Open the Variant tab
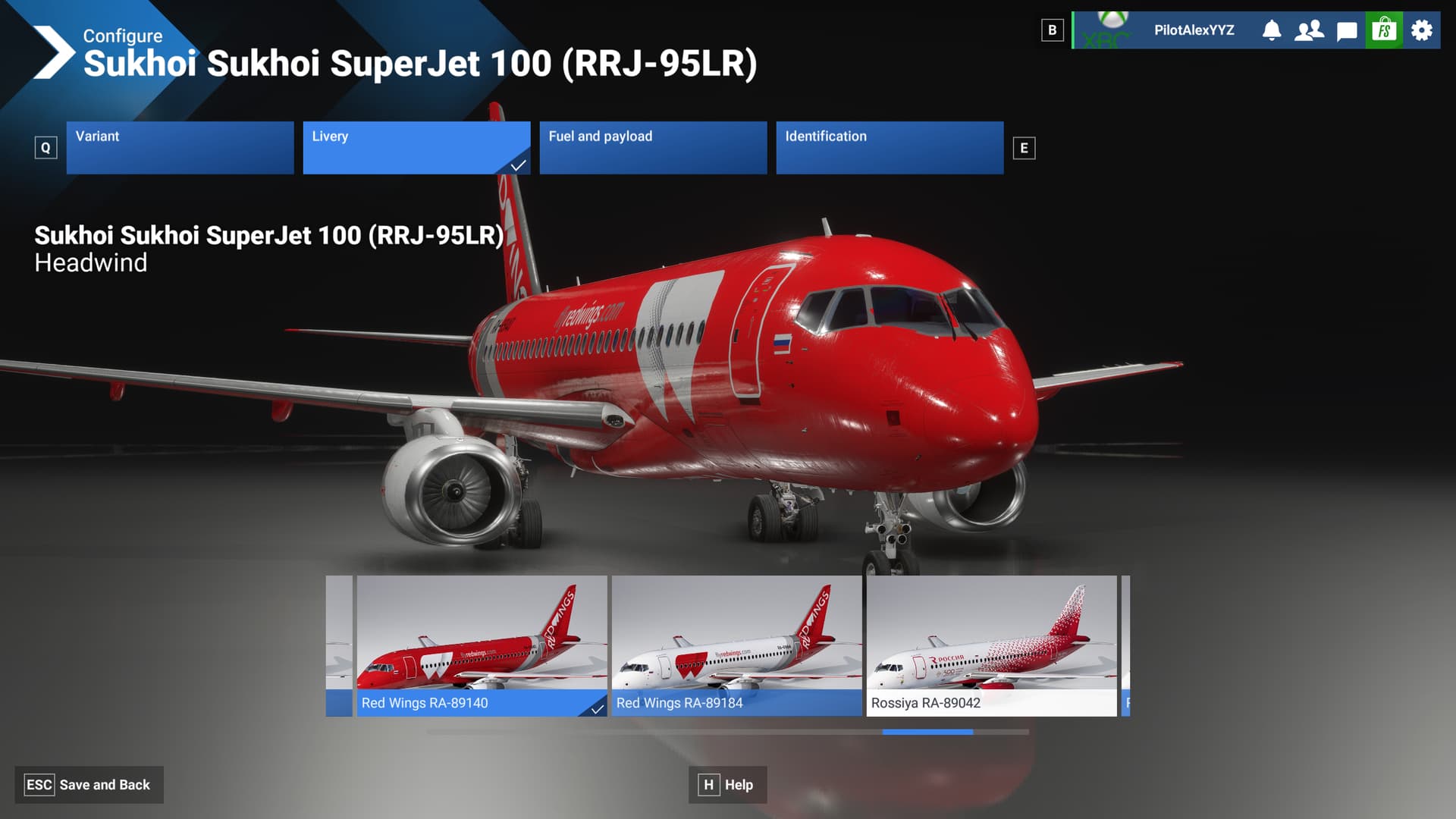 (x=180, y=148)
